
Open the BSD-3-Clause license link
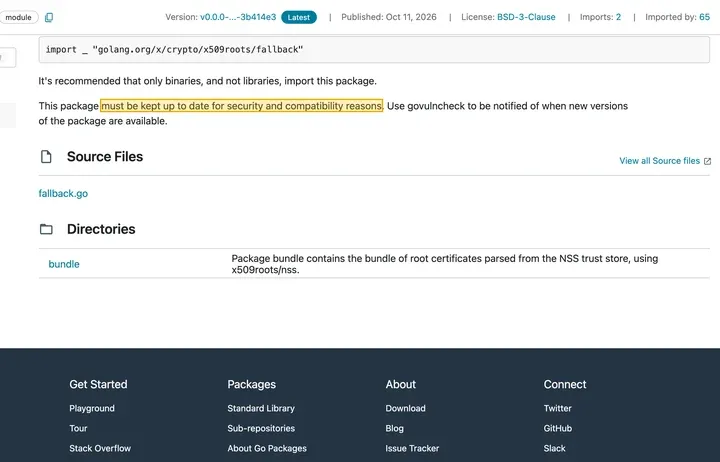(526, 17)
